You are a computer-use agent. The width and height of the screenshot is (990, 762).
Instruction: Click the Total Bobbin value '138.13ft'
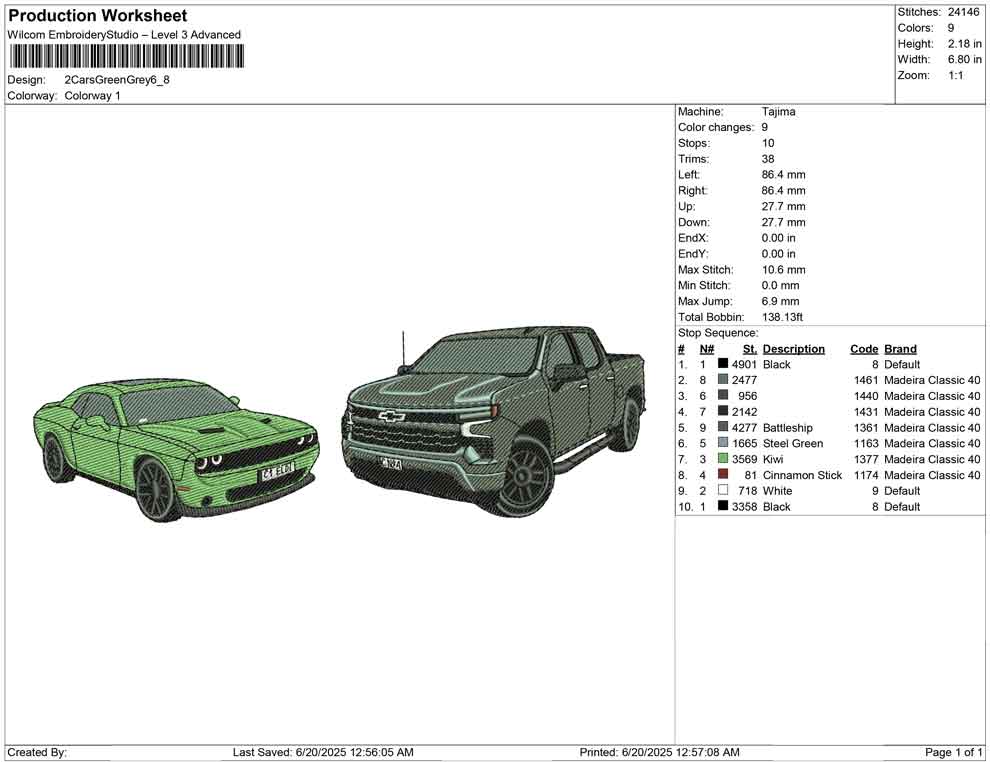782,317
